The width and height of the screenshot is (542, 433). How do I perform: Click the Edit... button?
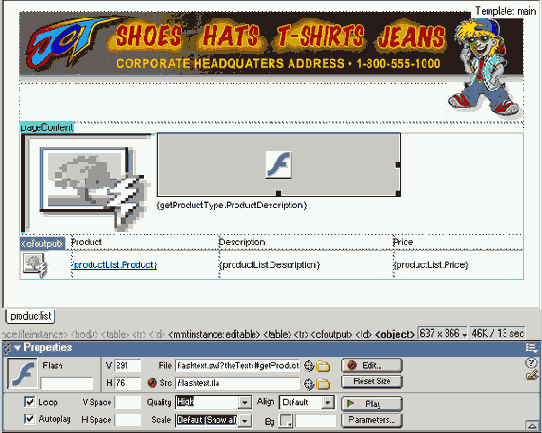(372, 365)
